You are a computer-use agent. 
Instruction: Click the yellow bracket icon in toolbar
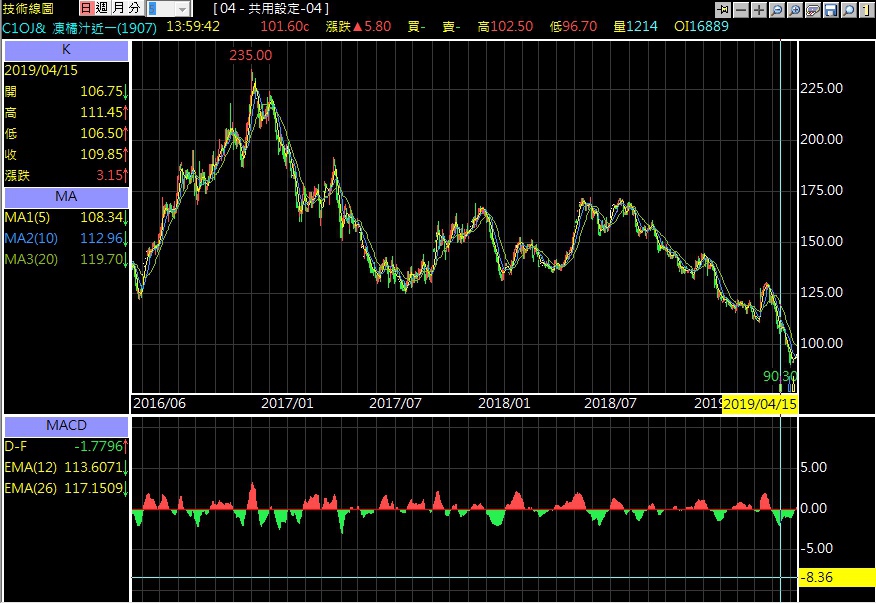(866, 9)
